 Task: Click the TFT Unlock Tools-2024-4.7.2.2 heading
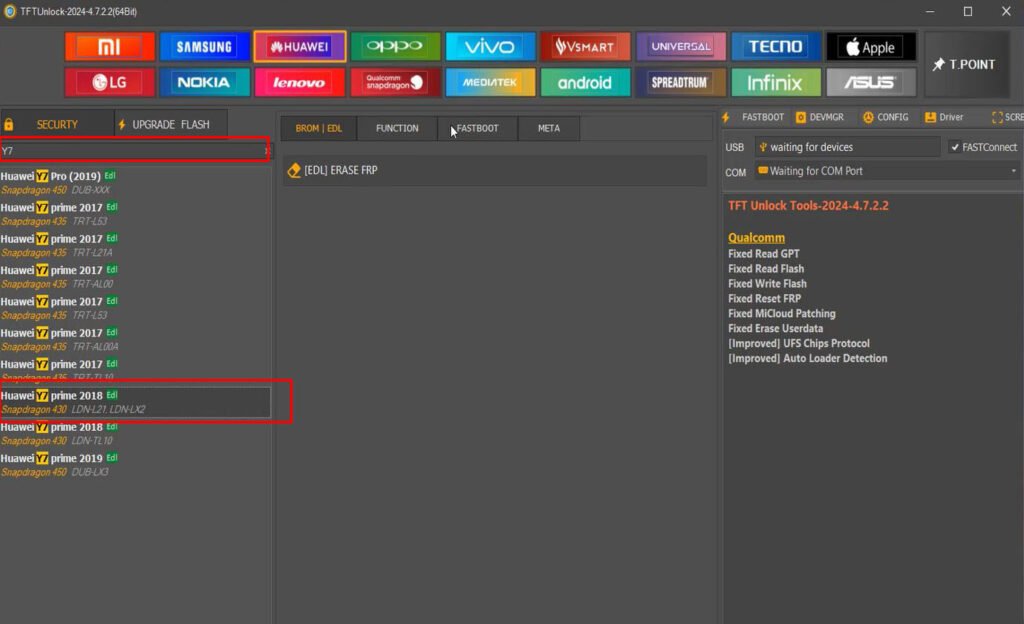tap(808, 205)
